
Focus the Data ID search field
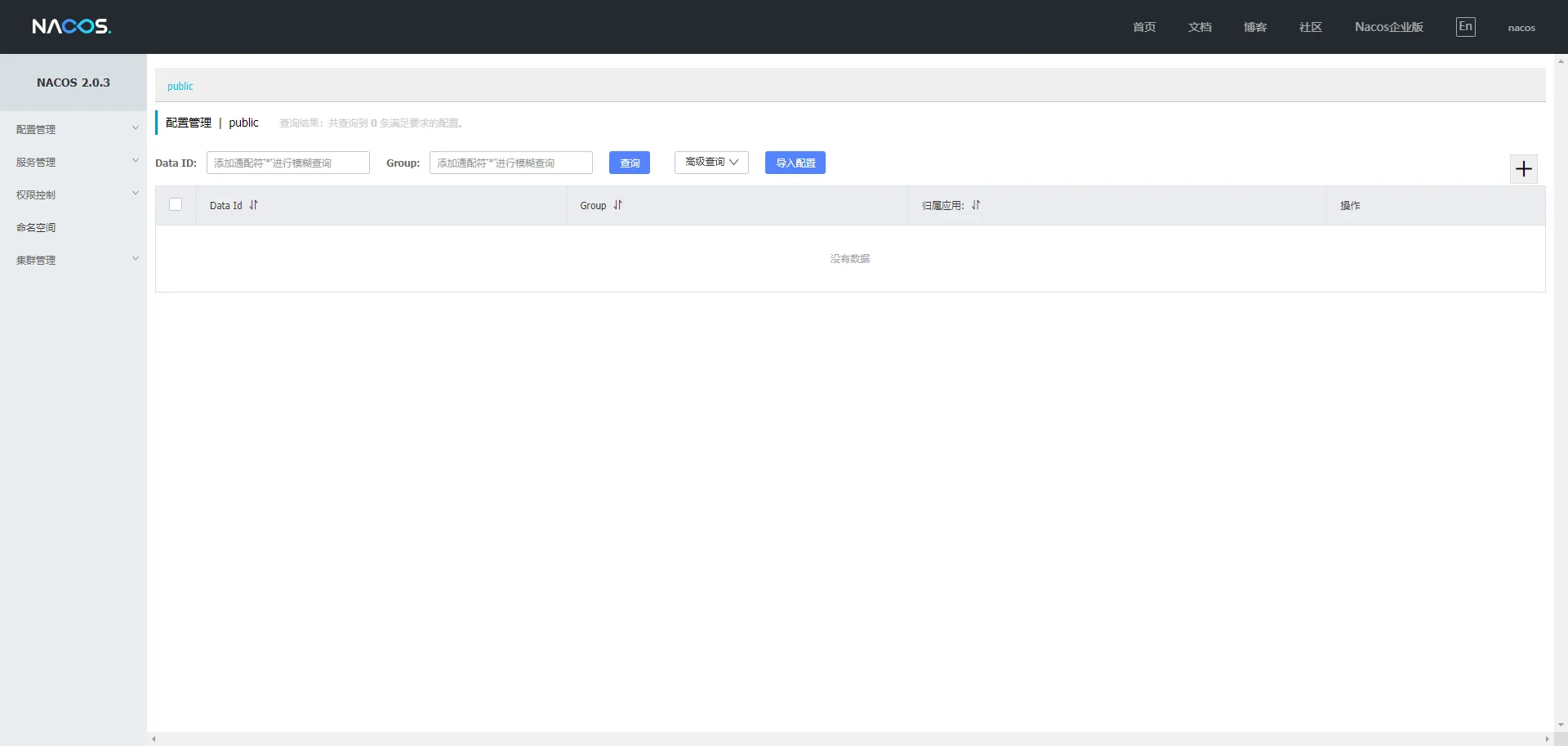click(287, 163)
